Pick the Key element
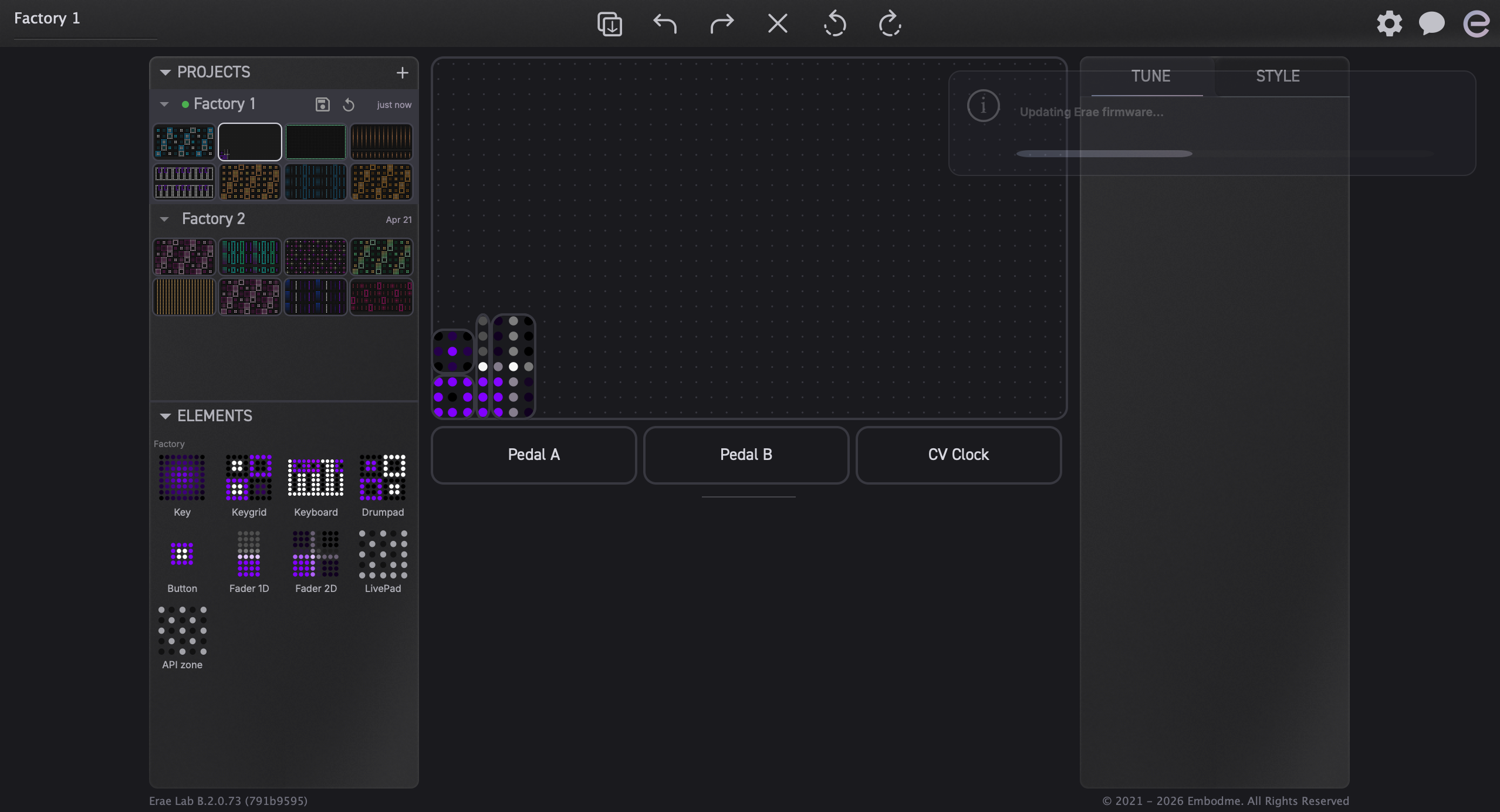The height and width of the screenshot is (812, 1500). tap(182, 486)
